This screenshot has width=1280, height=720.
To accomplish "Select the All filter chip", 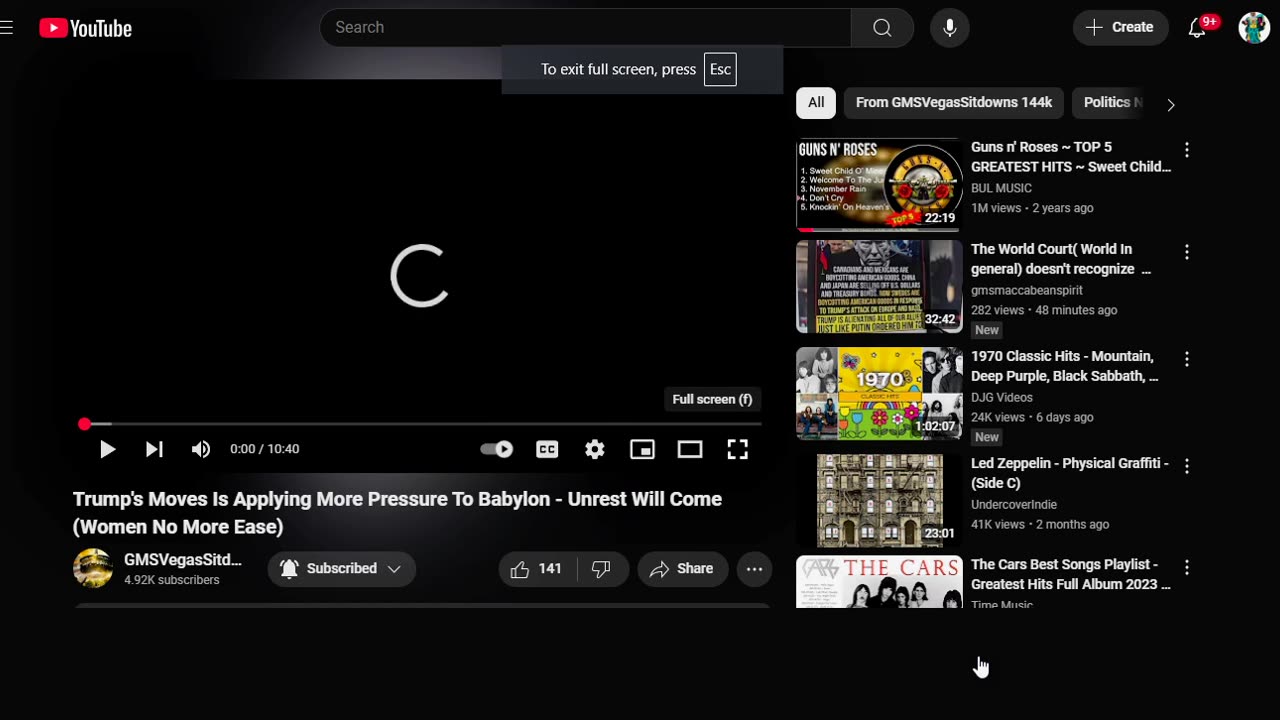I will pos(816,103).
